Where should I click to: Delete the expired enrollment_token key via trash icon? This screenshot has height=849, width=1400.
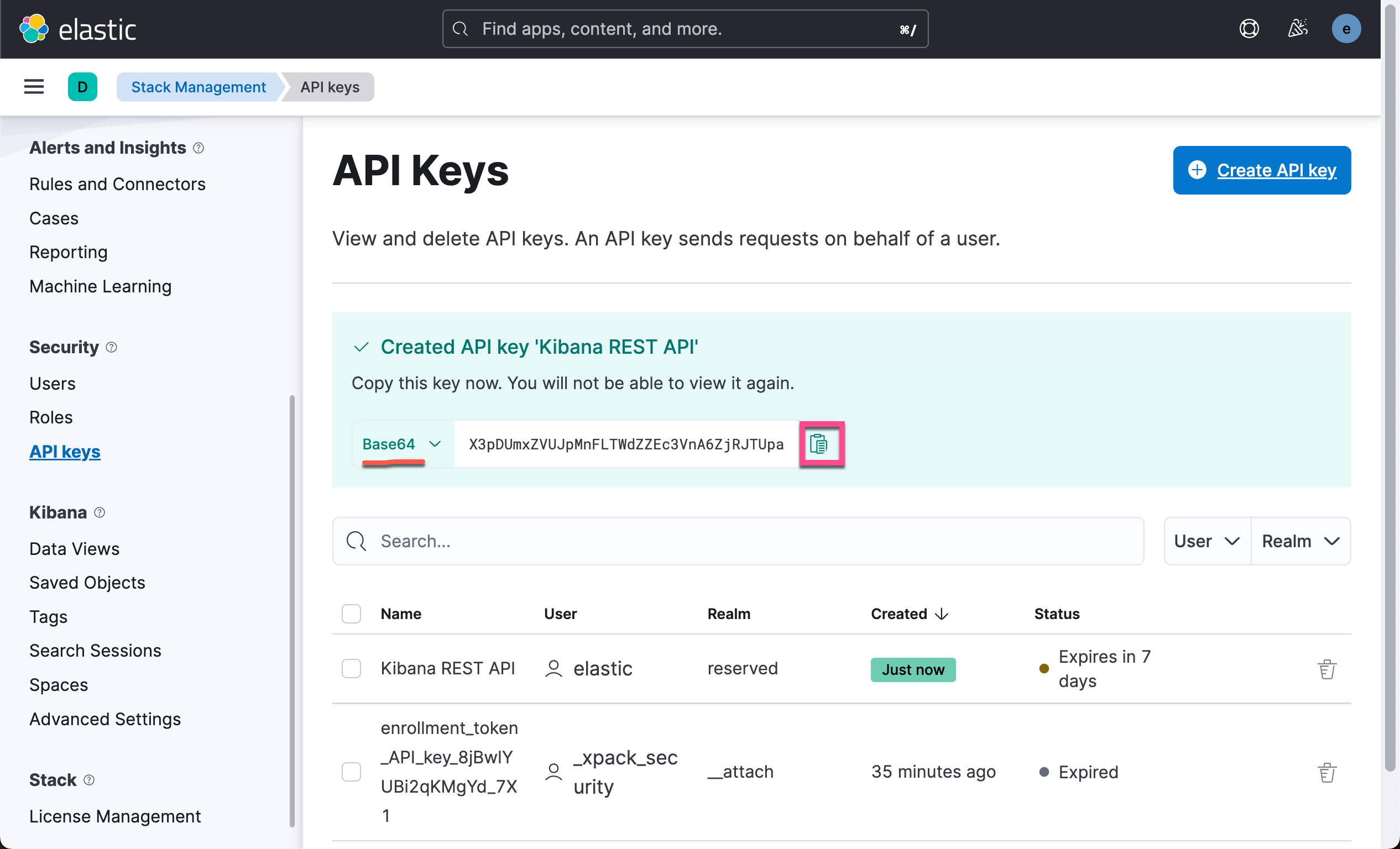click(1326, 771)
